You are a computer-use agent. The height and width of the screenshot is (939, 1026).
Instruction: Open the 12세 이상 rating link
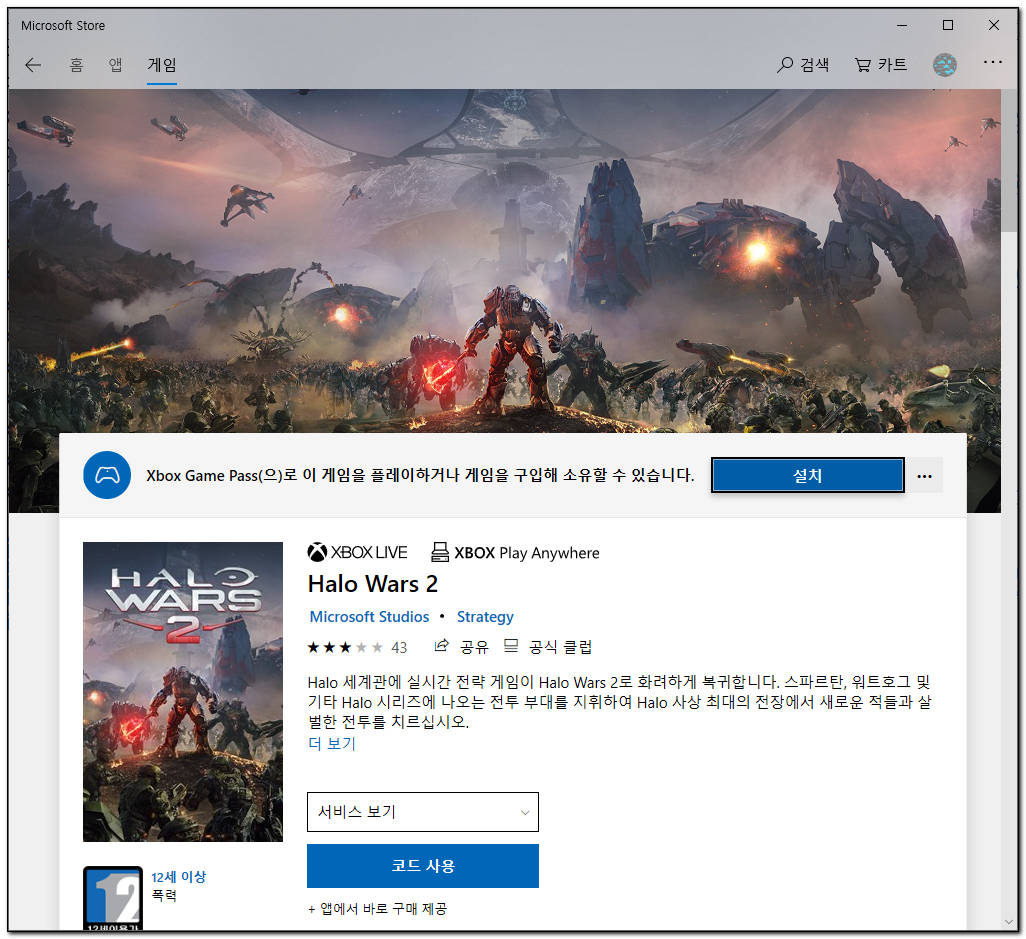point(178,876)
